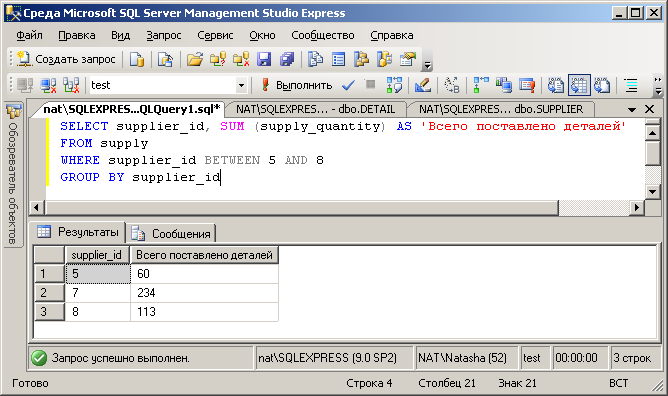
Task: Click the Всего поставлено деталей column header
Action: click(204, 255)
